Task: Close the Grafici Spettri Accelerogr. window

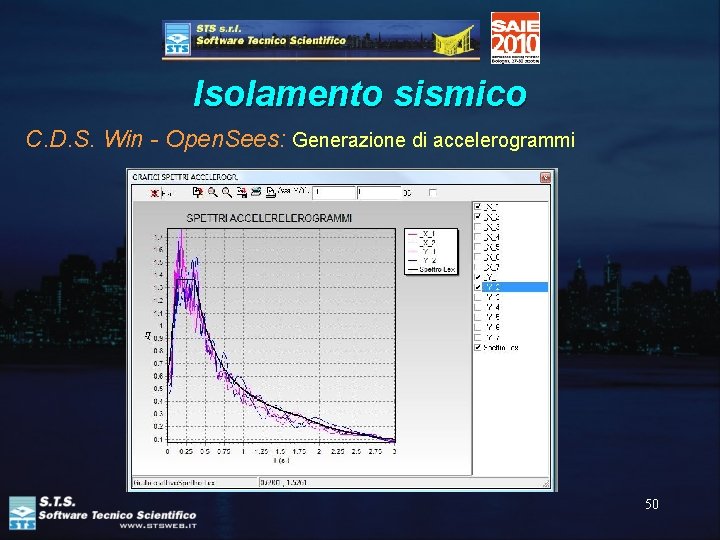Action: tap(545, 177)
